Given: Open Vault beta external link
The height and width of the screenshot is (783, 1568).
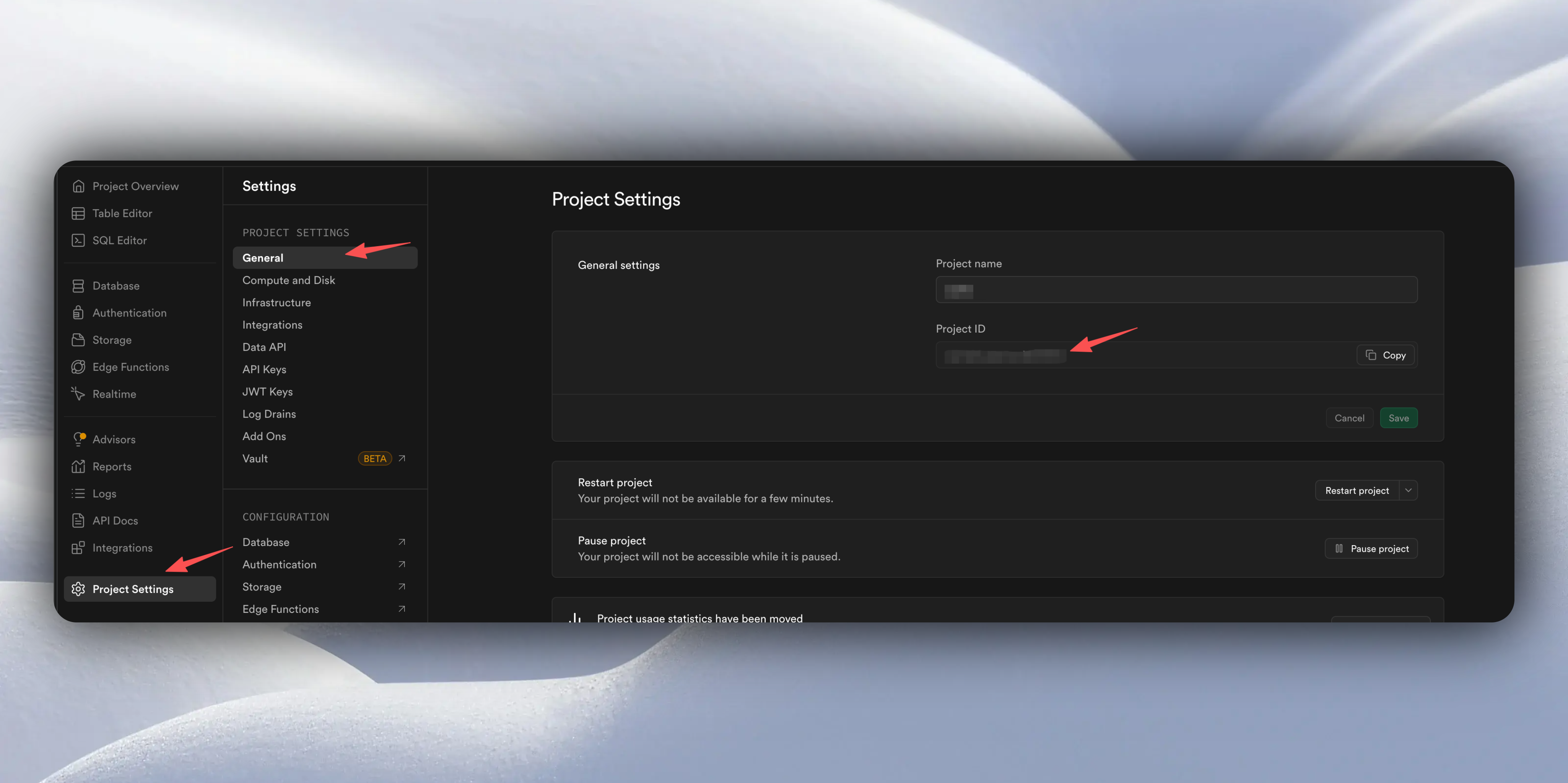Looking at the screenshot, I should point(401,459).
